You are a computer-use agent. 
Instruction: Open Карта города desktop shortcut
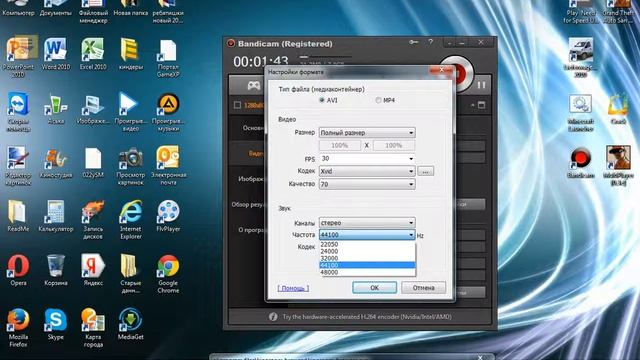pyautogui.click(x=93, y=327)
